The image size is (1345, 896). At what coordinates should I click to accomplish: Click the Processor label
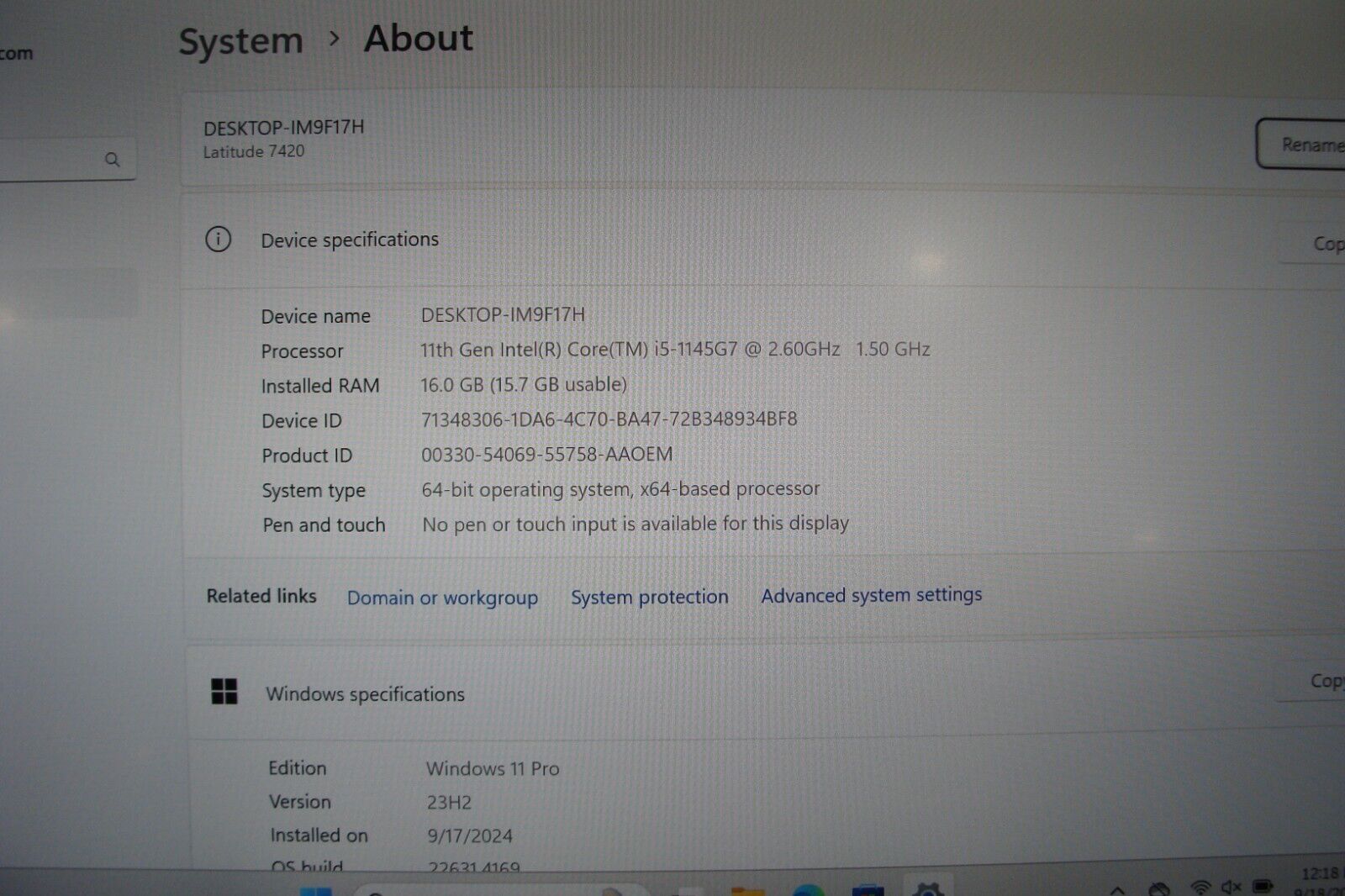click(302, 351)
